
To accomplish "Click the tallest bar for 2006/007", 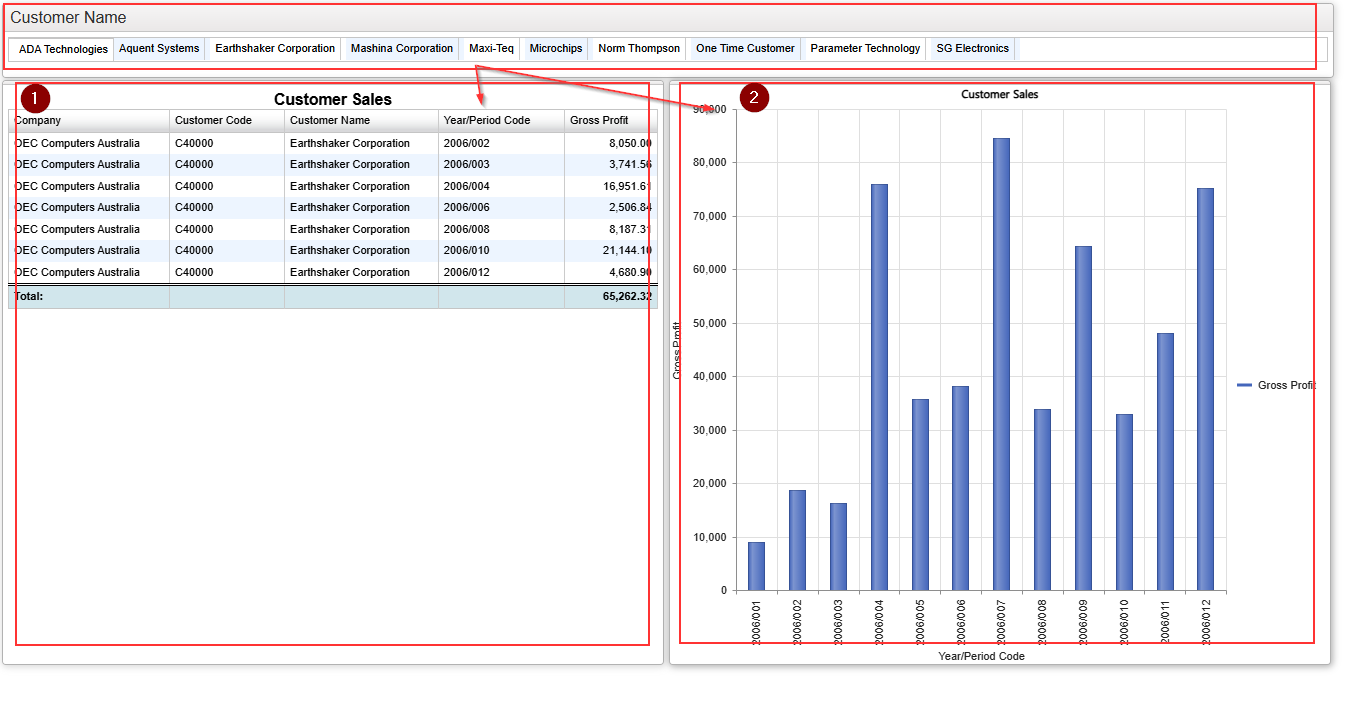I will 1001,364.
